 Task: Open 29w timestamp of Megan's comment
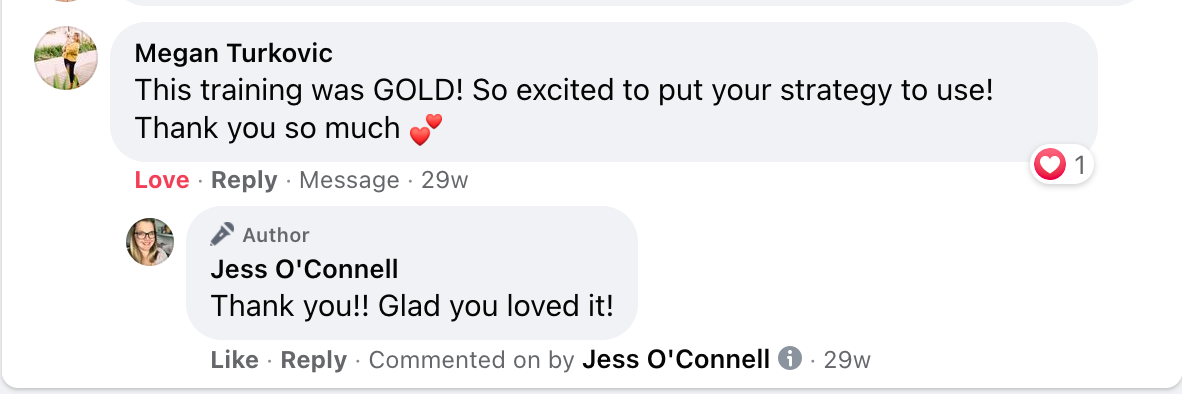445,180
